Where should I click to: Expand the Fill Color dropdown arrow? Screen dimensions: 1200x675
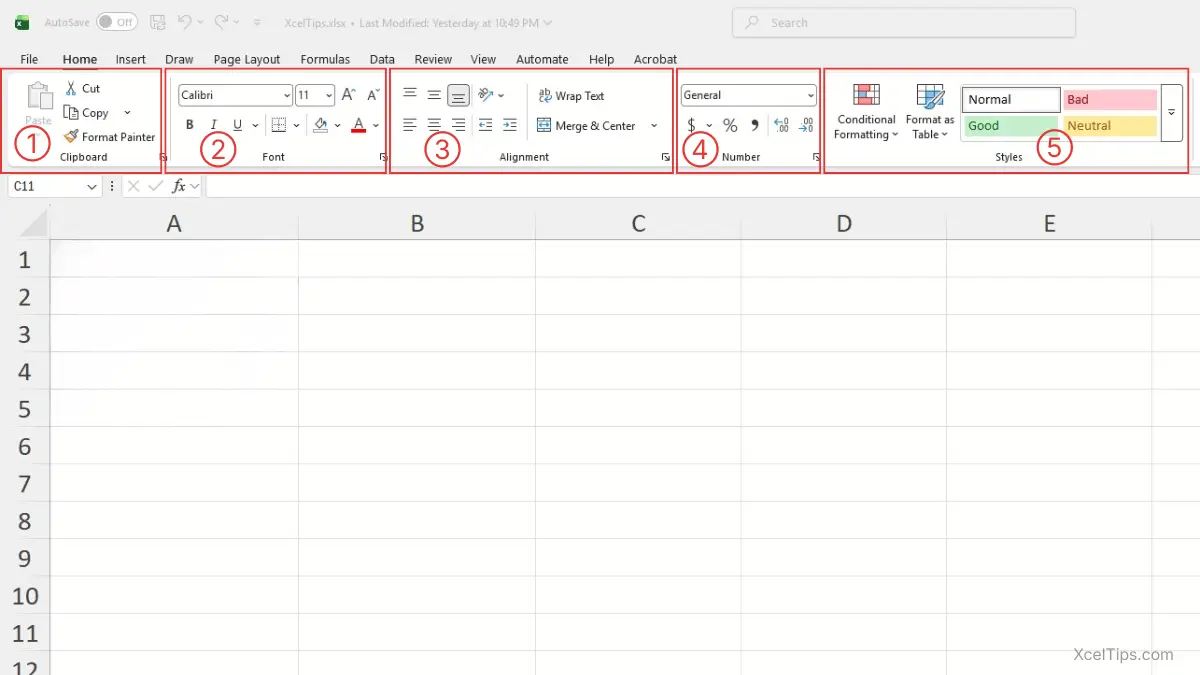337,124
